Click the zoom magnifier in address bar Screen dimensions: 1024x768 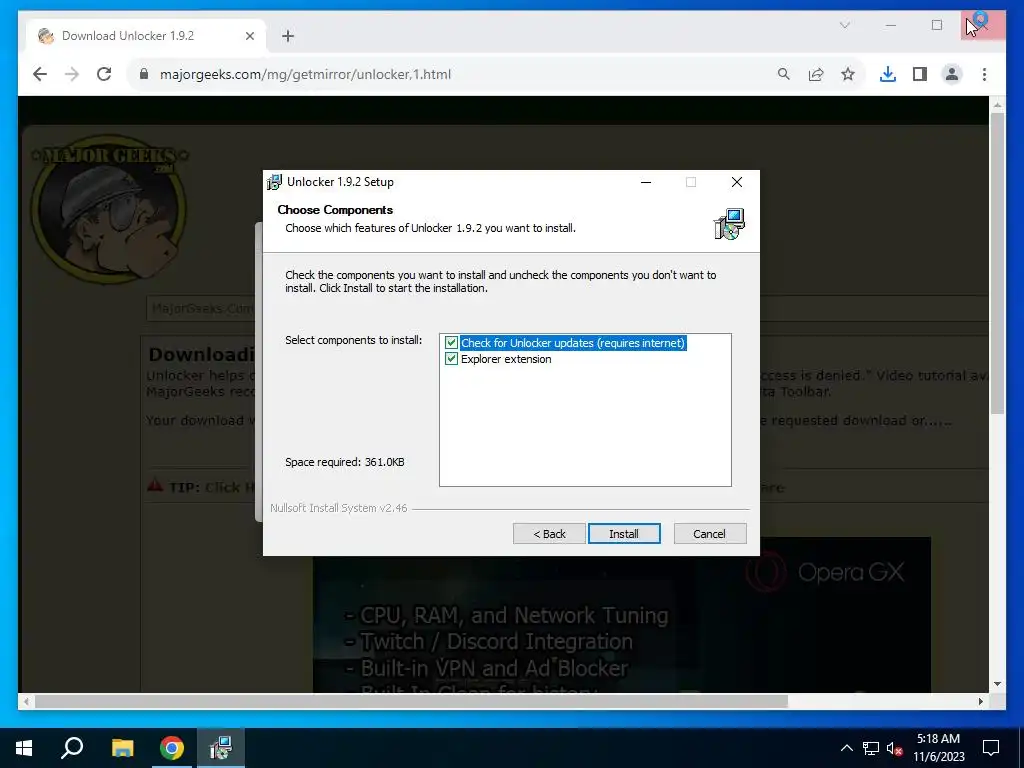pyautogui.click(x=784, y=74)
